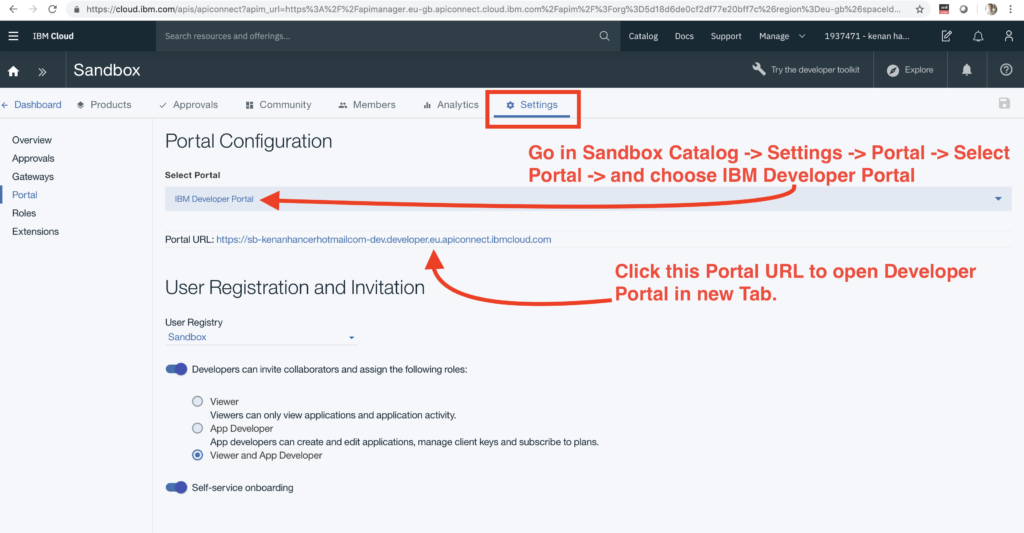The width and height of the screenshot is (1024, 533).
Task: Bookmark page with star icon
Action: (920, 9)
